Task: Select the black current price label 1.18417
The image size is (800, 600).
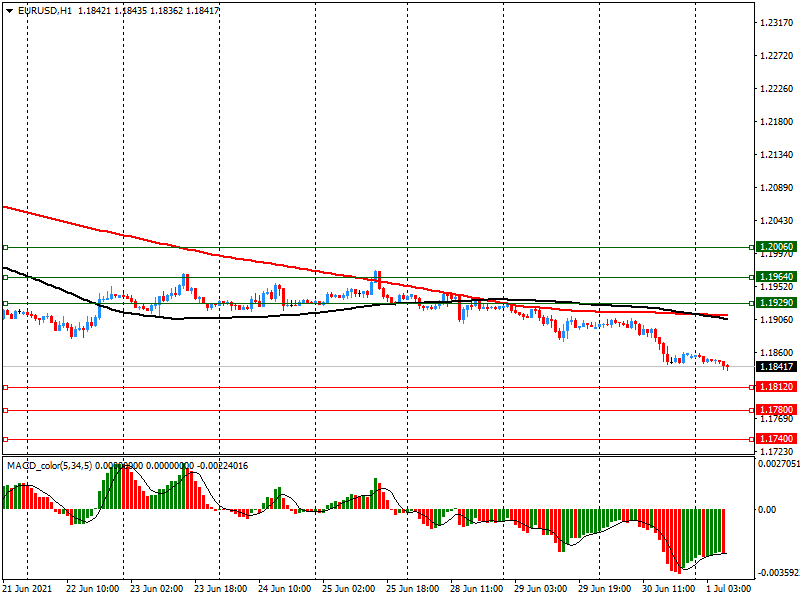Action: pos(776,367)
